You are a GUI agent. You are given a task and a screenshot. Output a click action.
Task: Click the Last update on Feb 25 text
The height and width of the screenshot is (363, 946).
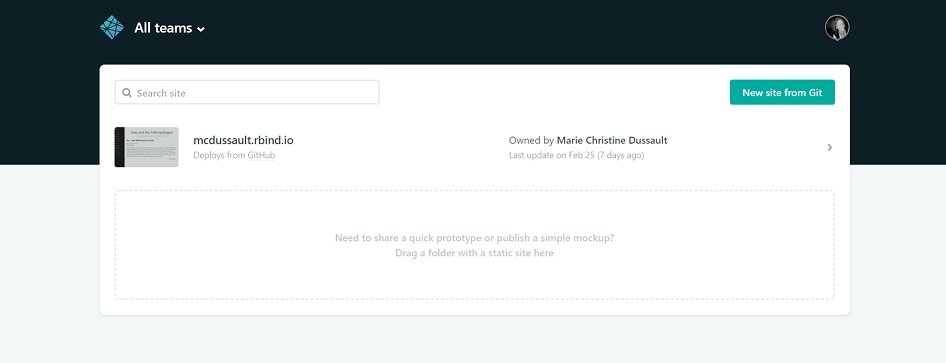[576, 156]
